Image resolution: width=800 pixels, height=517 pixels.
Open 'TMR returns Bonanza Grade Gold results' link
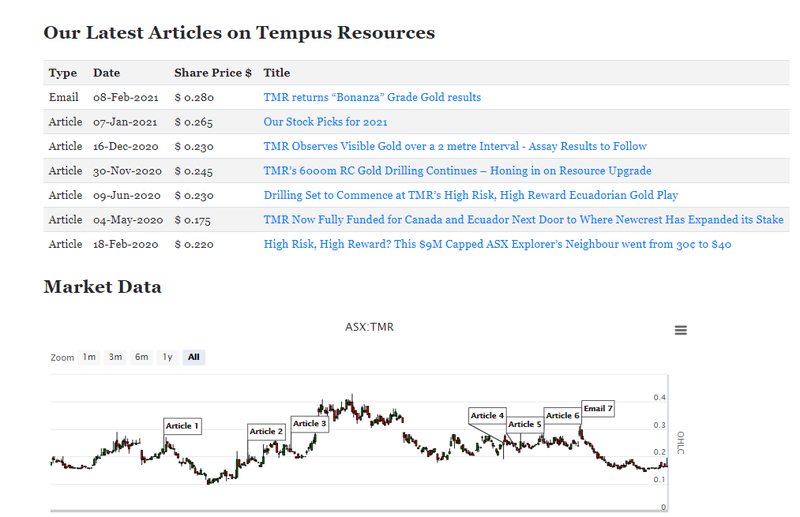pos(372,97)
